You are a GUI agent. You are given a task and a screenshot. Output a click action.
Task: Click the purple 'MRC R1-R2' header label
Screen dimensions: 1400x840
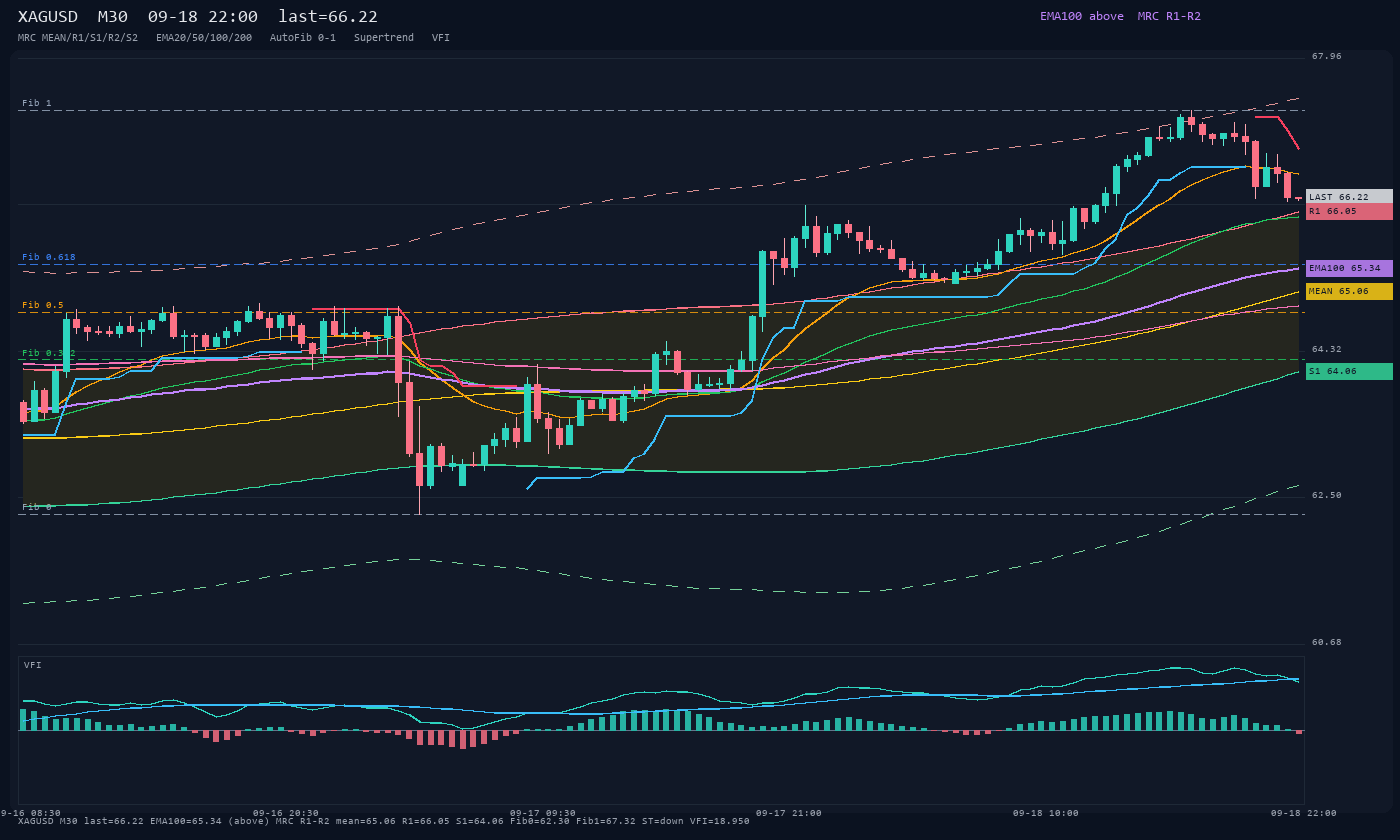click(1169, 16)
